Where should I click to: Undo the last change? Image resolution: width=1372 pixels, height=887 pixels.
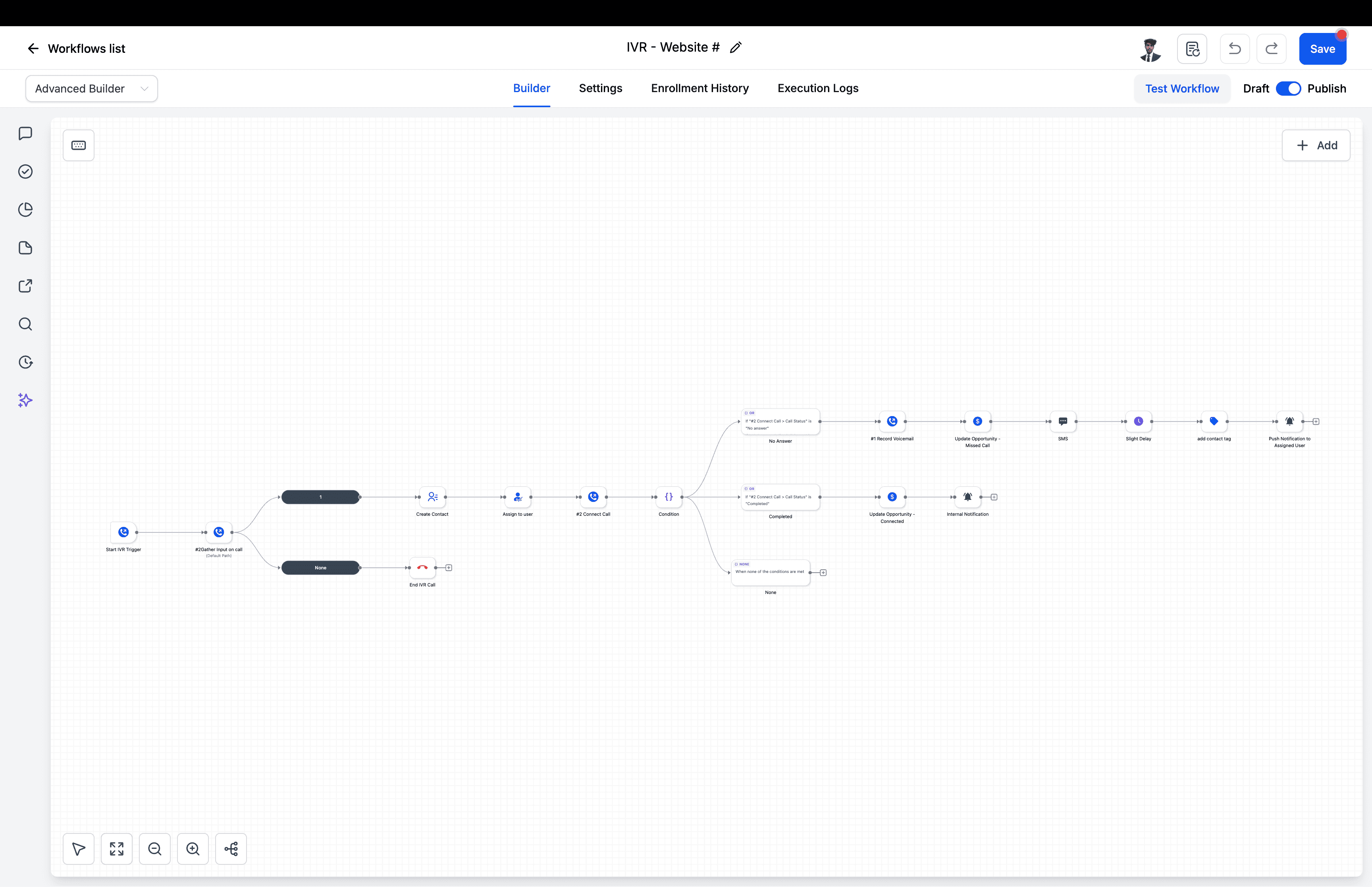(1234, 49)
